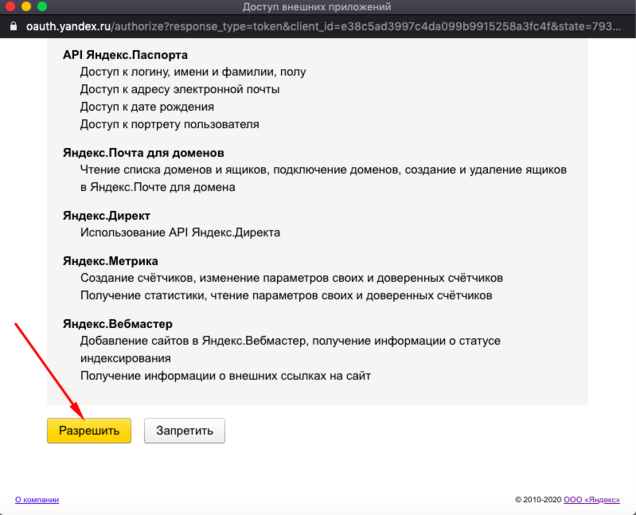Click window title 'Доступ внешних приложений'
Image resolution: width=636 pixels, height=515 pixels.
pyautogui.click(x=317, y=6)
